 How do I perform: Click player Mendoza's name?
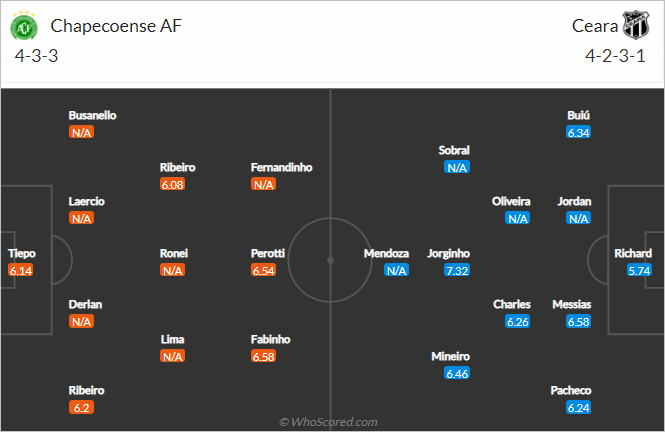pyautogui.click(x=386, y=254)
